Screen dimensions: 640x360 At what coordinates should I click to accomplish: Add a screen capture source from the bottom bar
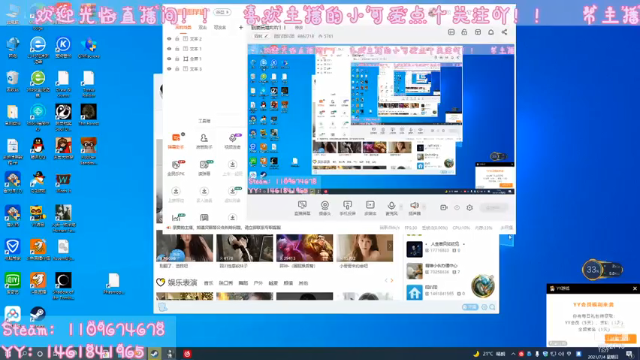pos(302,208)
